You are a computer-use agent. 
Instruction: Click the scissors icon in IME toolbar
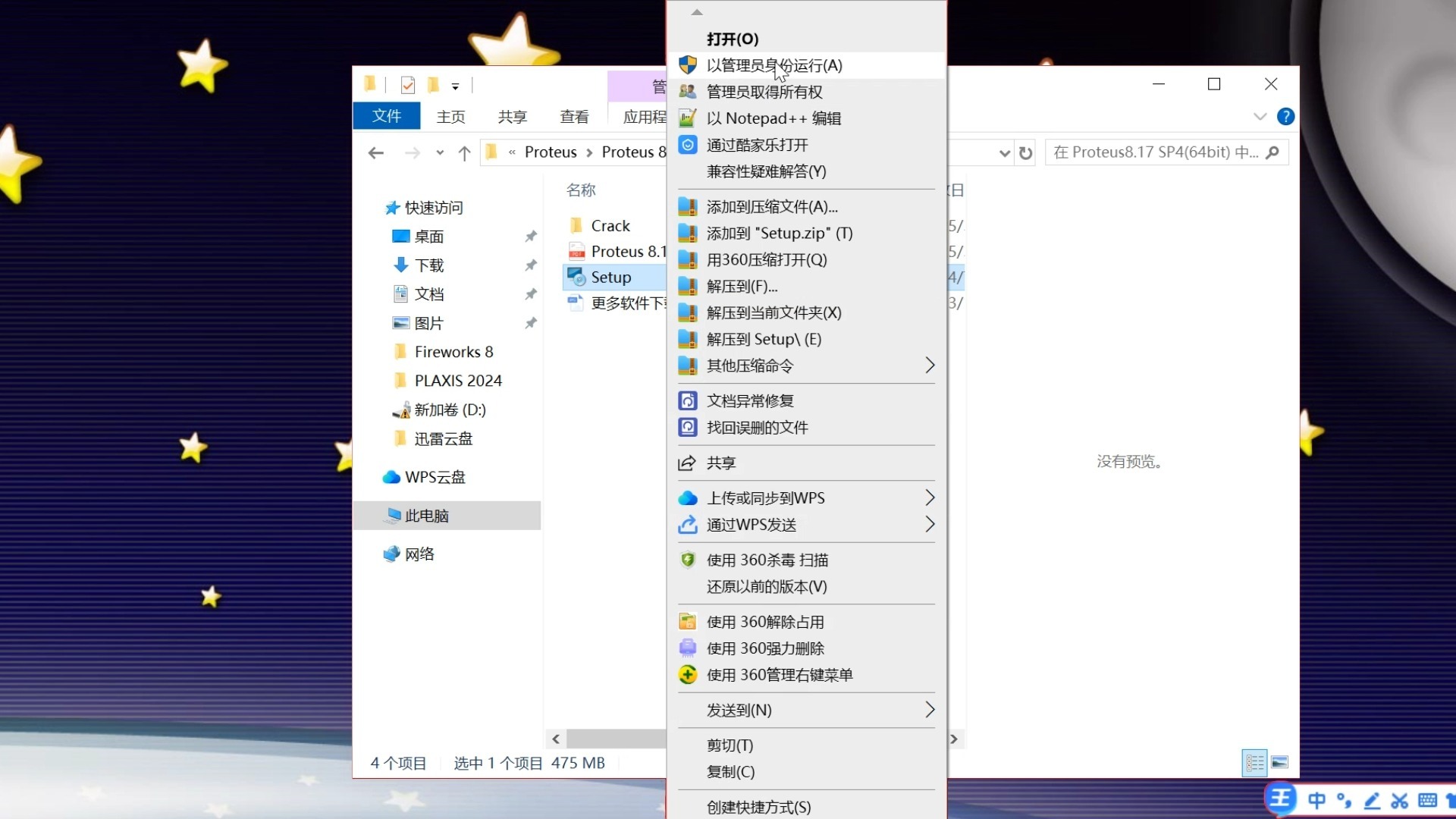click(1399, 801)
